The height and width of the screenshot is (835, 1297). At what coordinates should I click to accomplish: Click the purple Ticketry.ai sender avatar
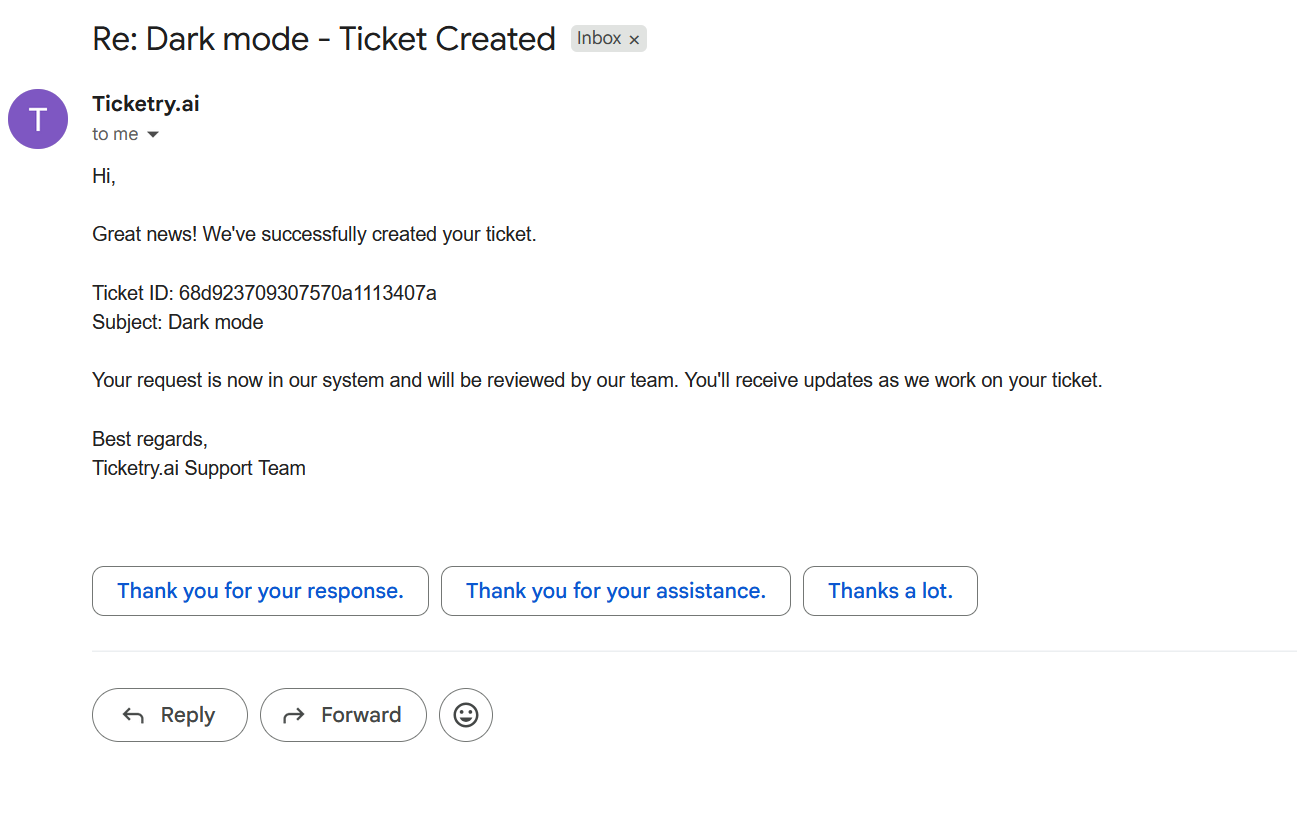[38, 119]
